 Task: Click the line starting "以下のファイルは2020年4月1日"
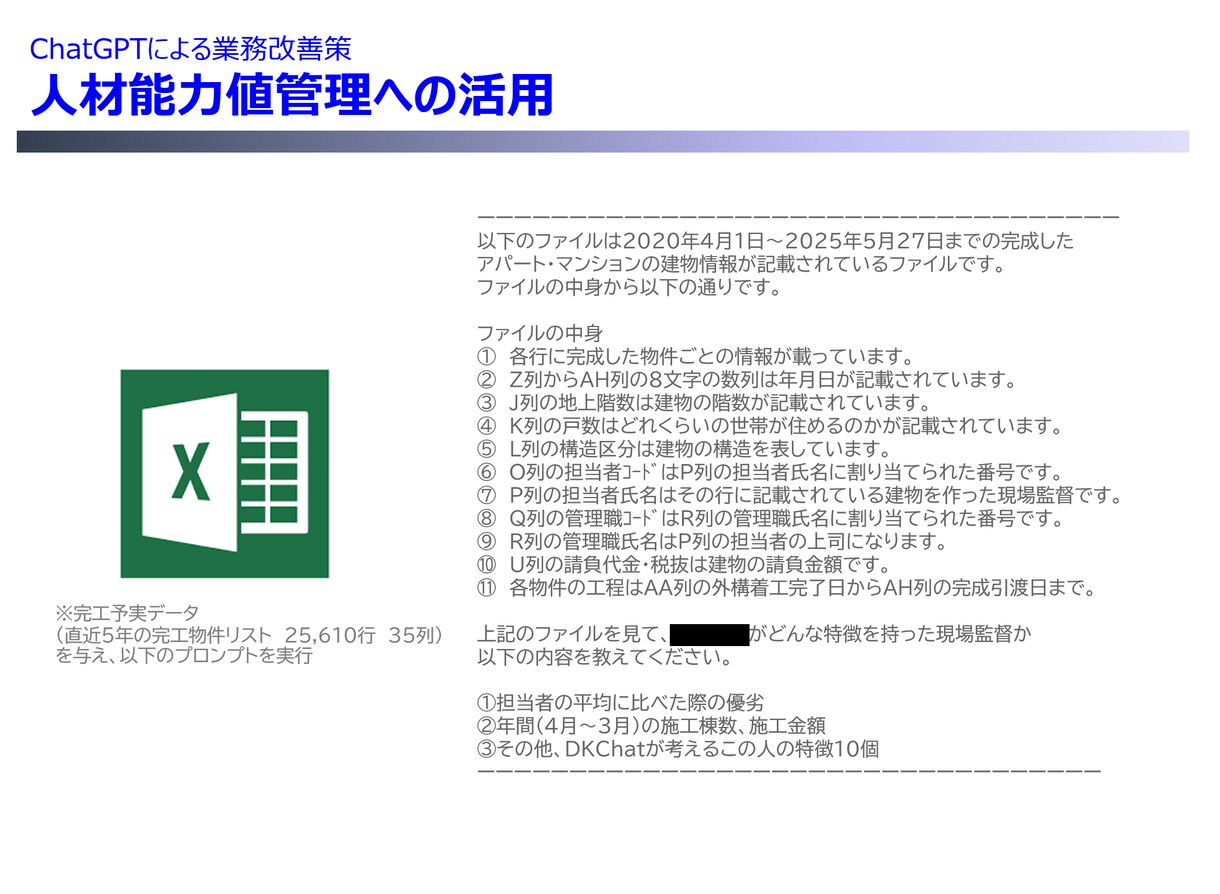776,241
